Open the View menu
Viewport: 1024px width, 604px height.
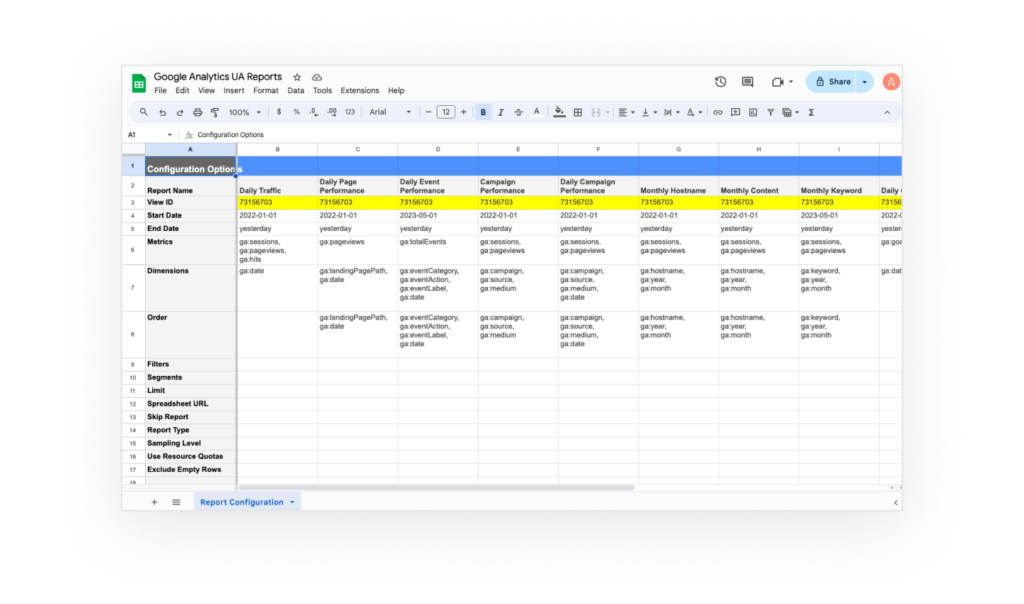coord(206,91)
